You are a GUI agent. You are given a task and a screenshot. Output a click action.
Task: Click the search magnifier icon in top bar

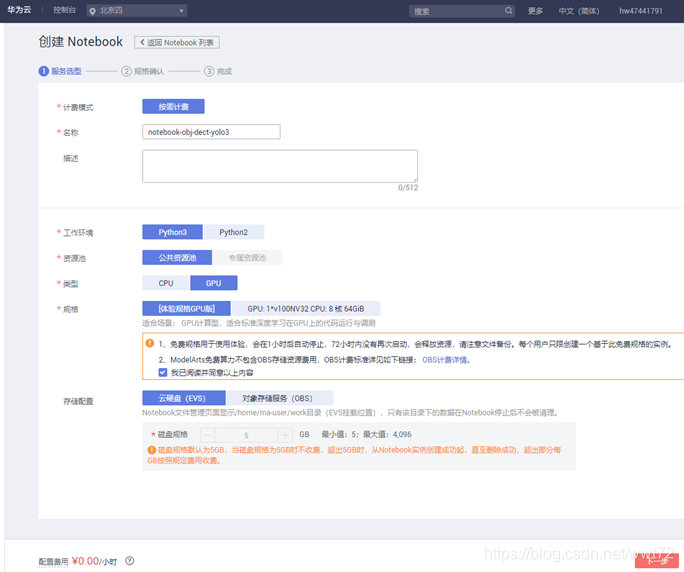[508, 10]
